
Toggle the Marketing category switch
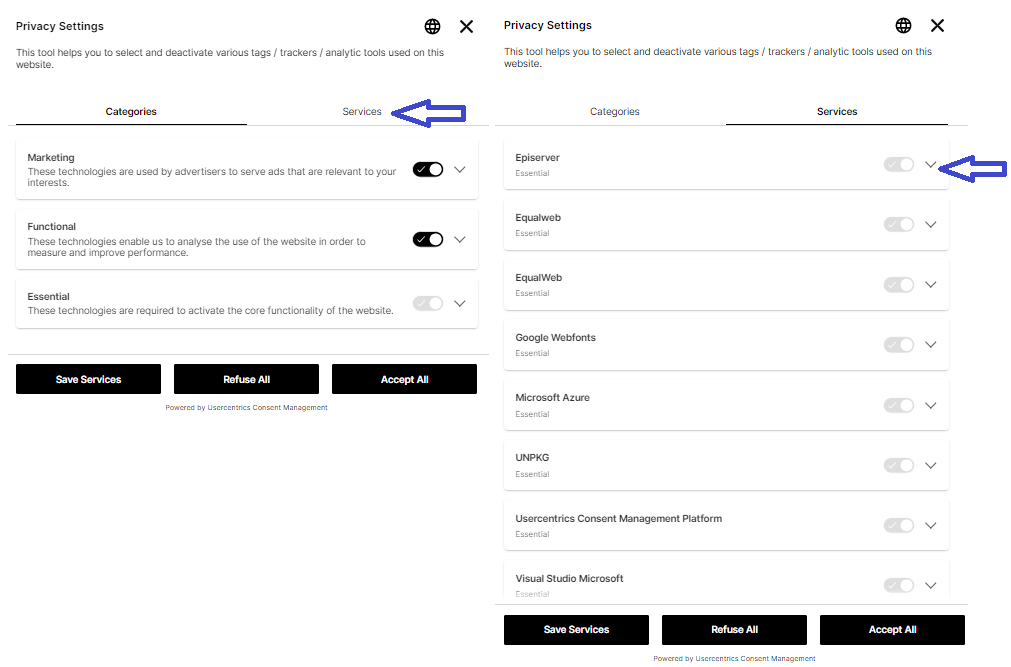point(428,170)
